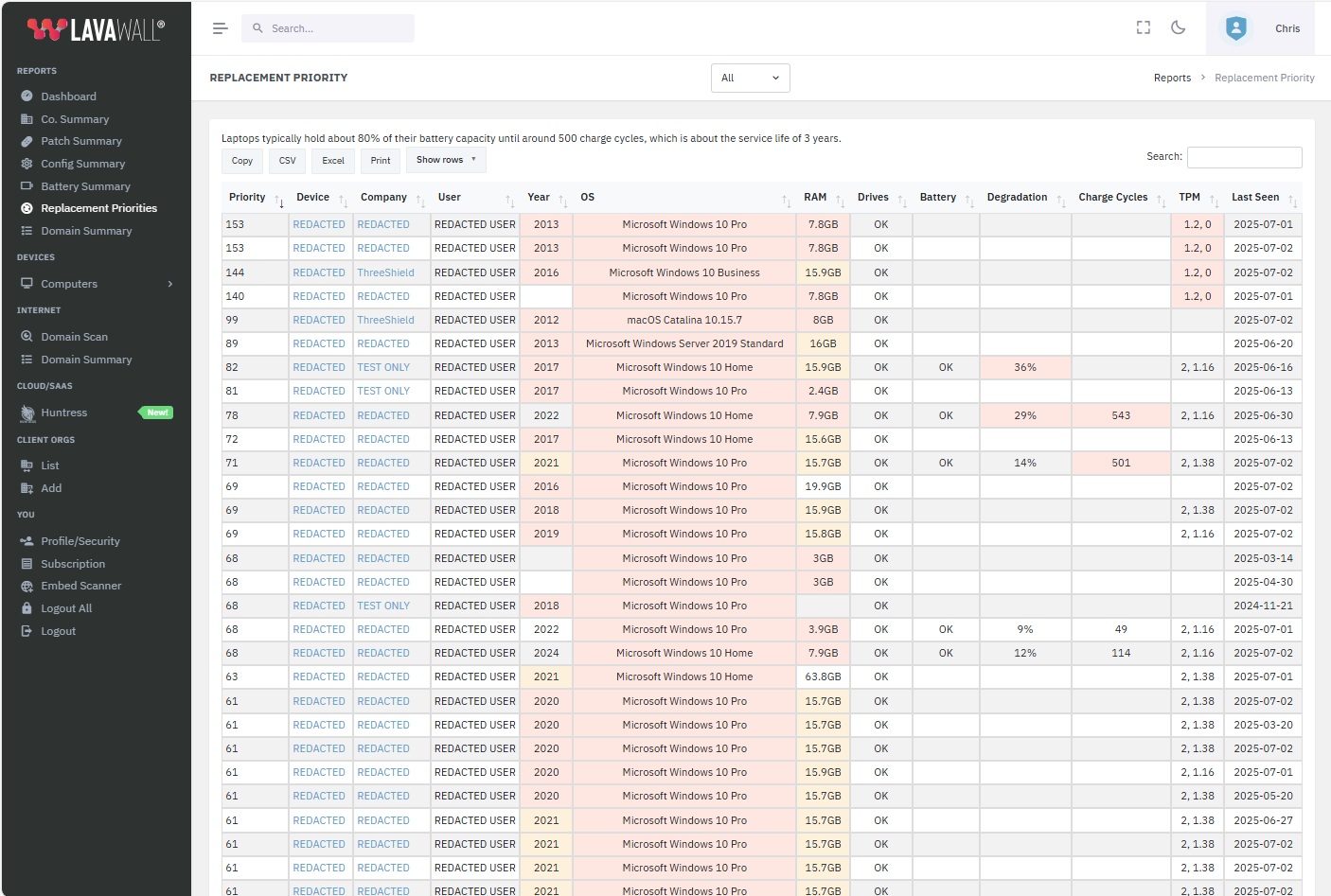Click the Excel export button

pos(333,161)
